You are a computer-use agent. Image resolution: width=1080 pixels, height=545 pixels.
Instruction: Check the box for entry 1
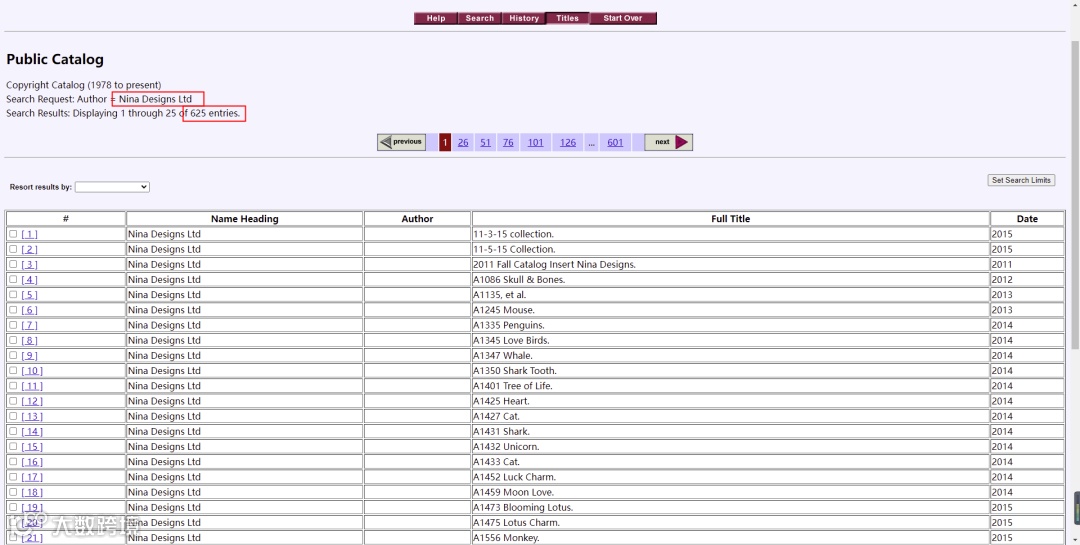[x=13, y=234]
